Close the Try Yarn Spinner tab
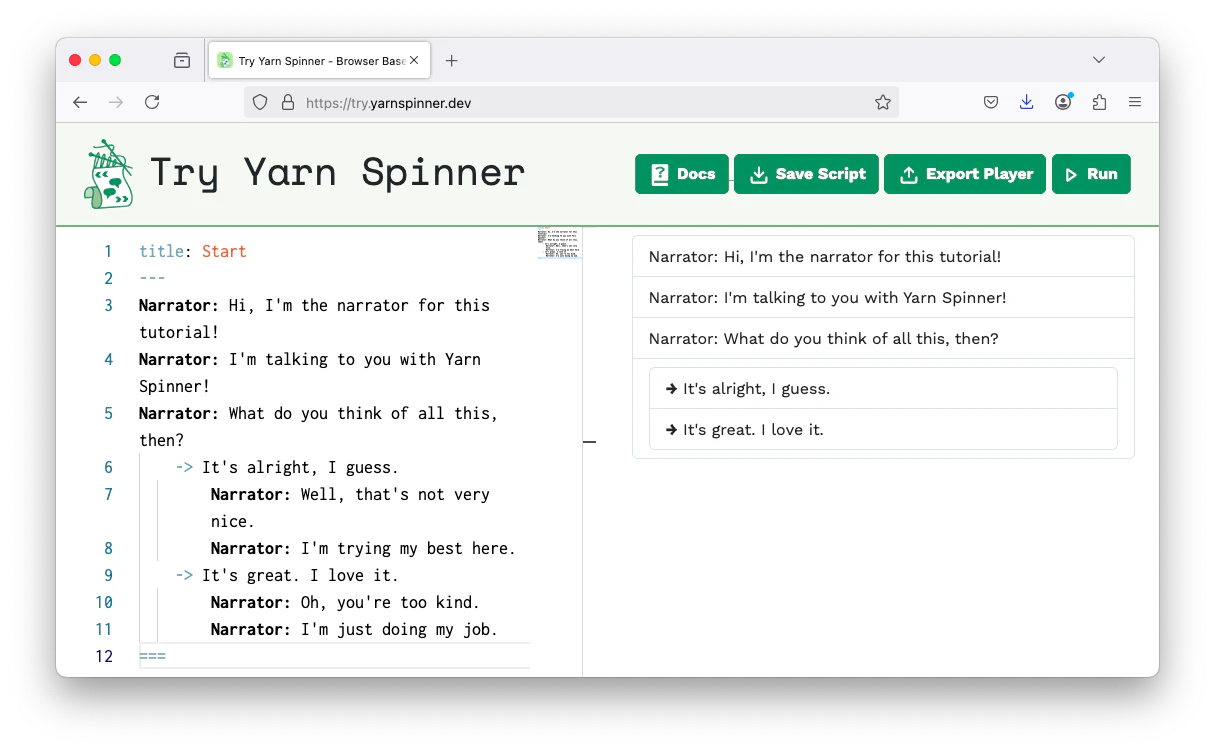Image resolution: width=1215 pixels, height=751 pixels. click(415, 61)
